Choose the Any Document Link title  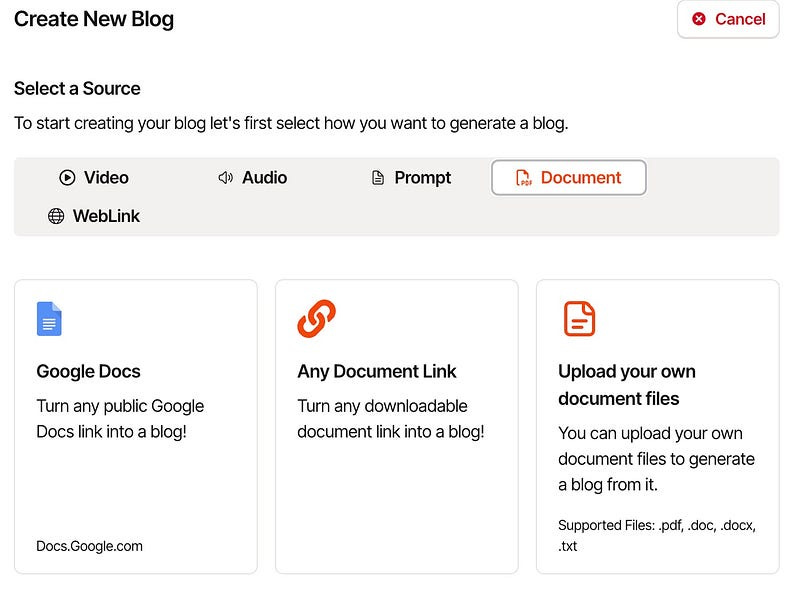click(x=377, y=371)
